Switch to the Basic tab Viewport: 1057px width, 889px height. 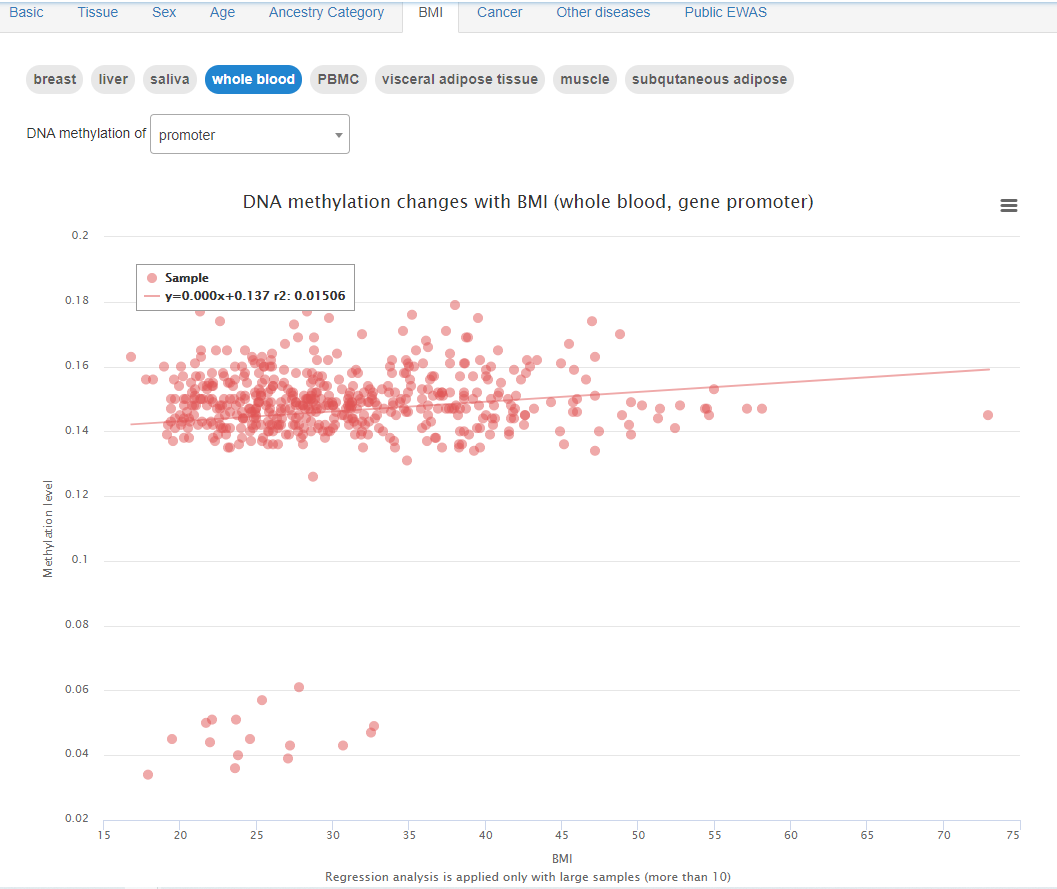(26, 12)
